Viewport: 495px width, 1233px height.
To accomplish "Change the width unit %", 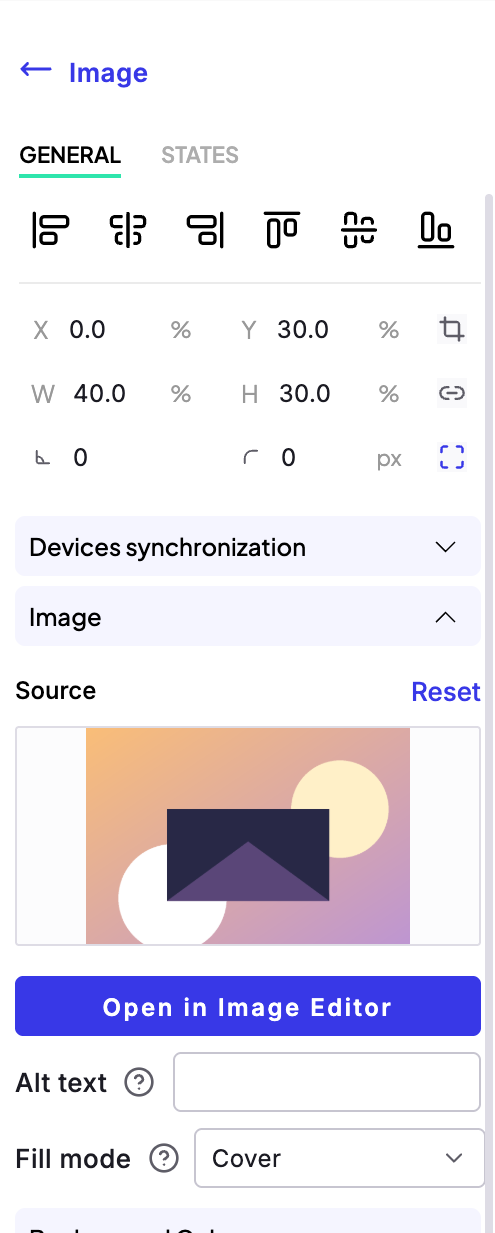I will point(181,394).
